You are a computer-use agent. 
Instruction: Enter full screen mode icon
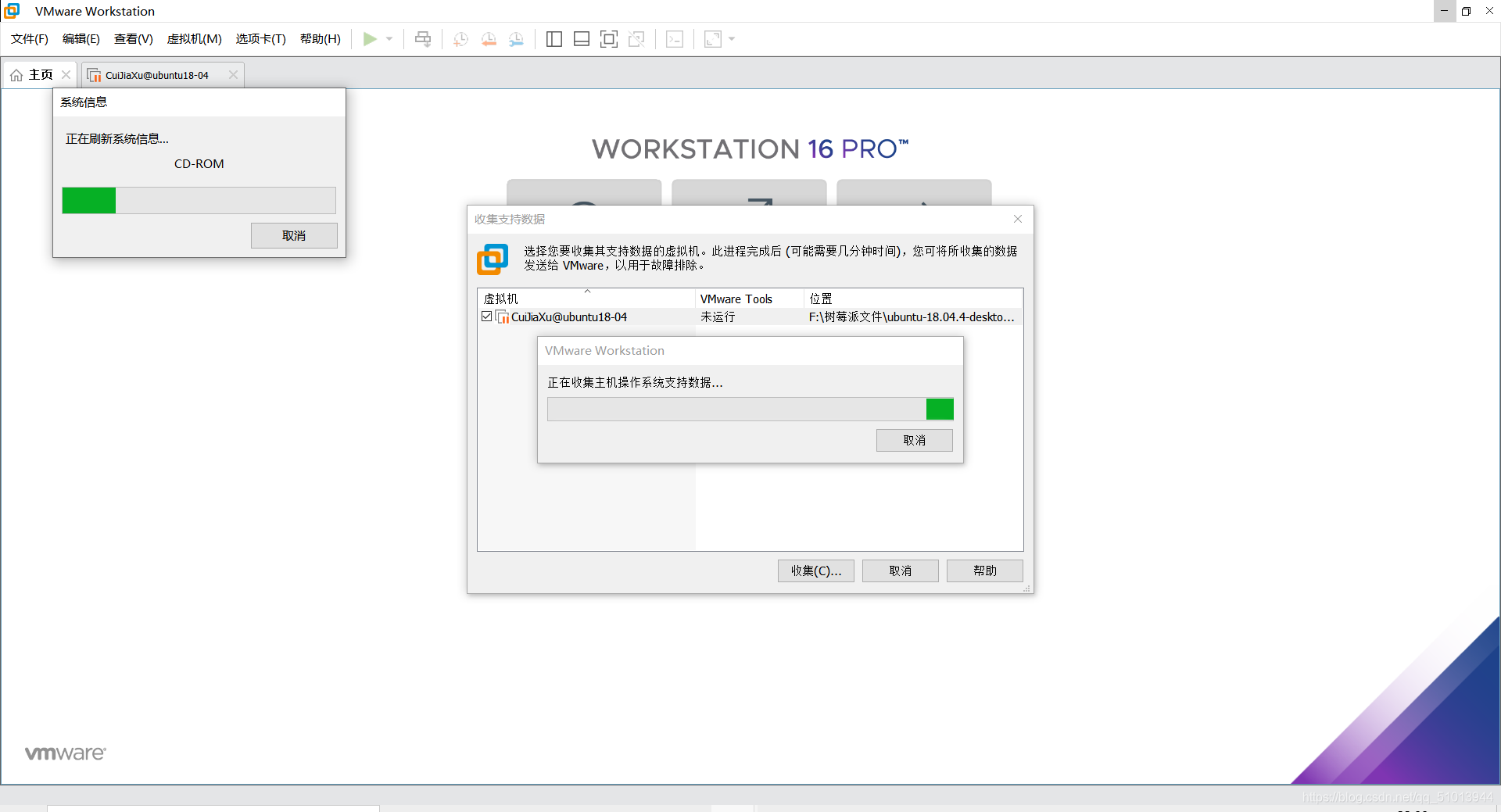pos(609,39)
